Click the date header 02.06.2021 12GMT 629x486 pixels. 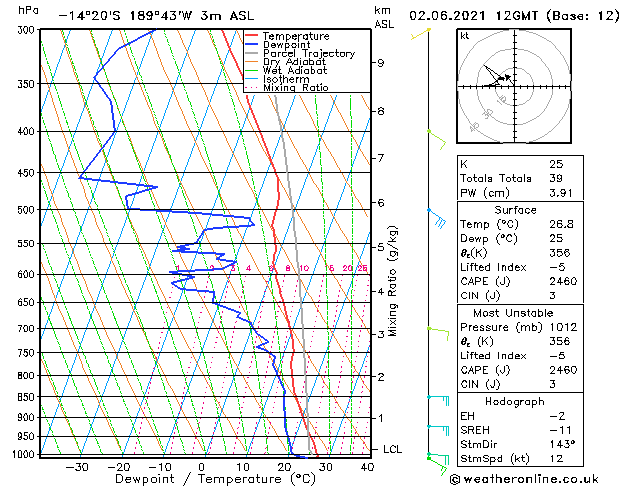tap(473, 16)
